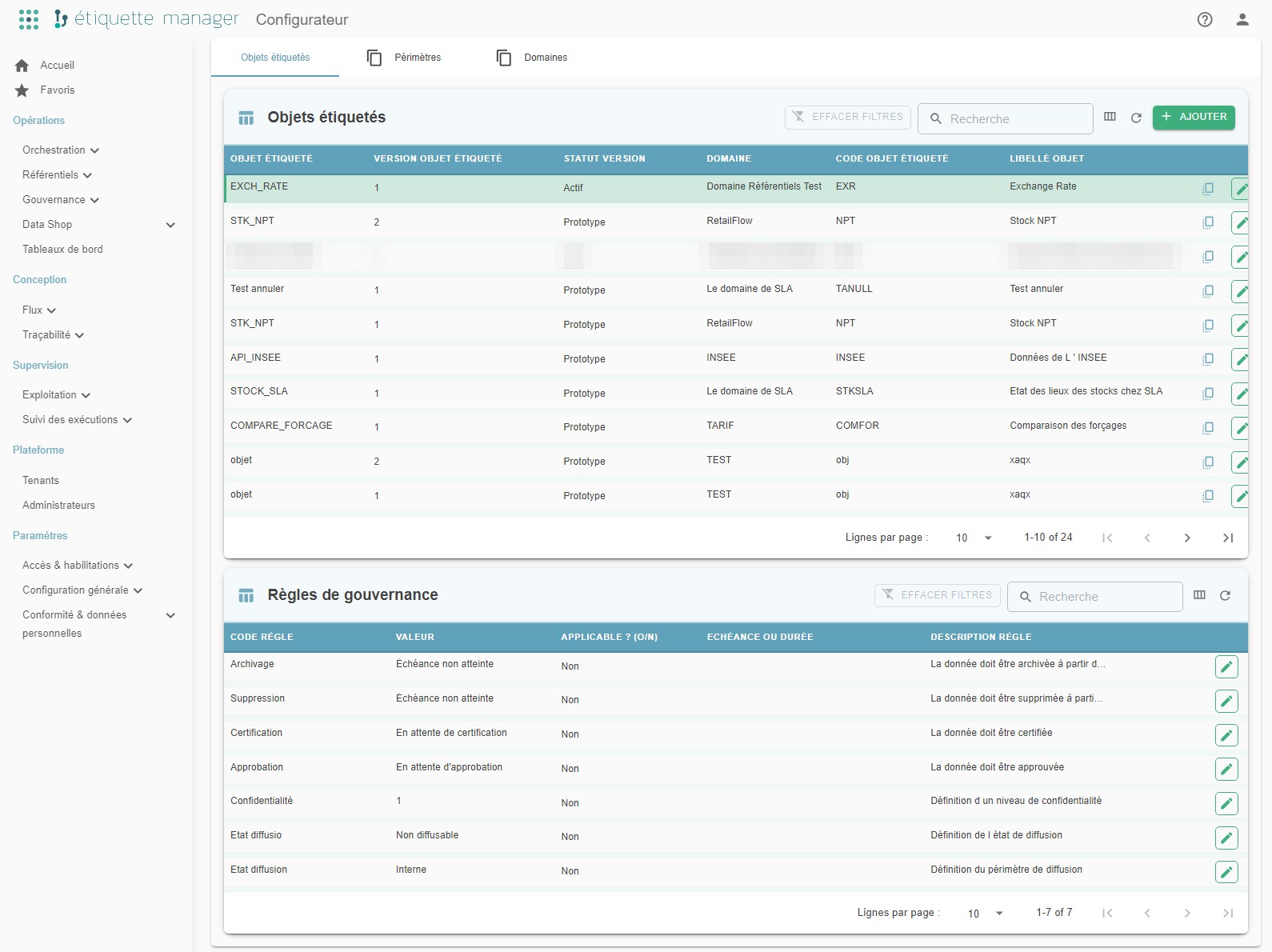The width and height of the screenshot is (1272, 952).
Task: Refresh the Règles de gouvernance table
Action: (1225, 595)
